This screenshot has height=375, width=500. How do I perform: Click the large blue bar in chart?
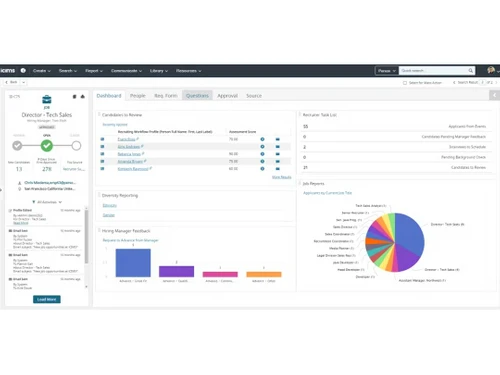coord(133,263)
